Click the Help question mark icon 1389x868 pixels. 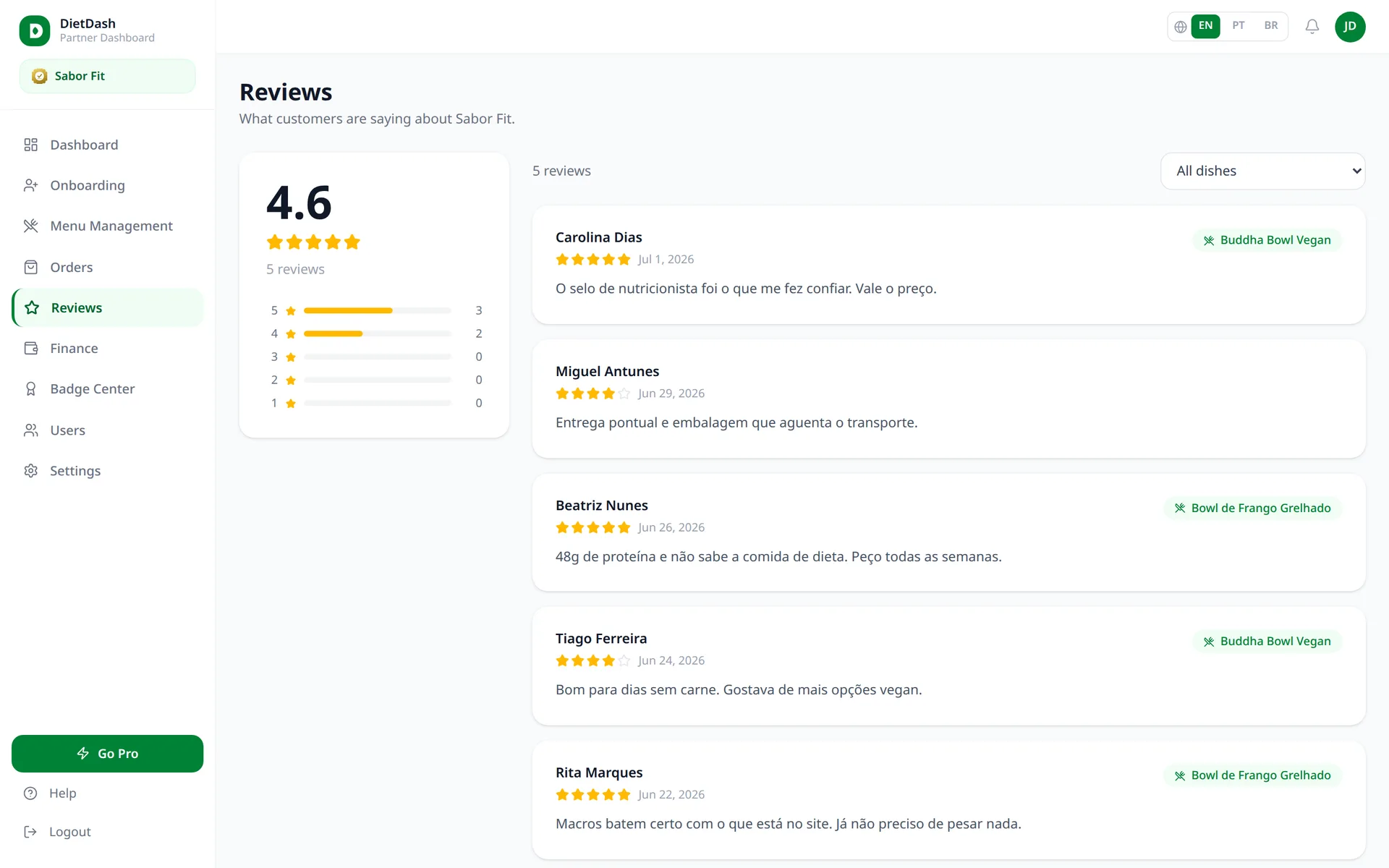coord(30,793)
